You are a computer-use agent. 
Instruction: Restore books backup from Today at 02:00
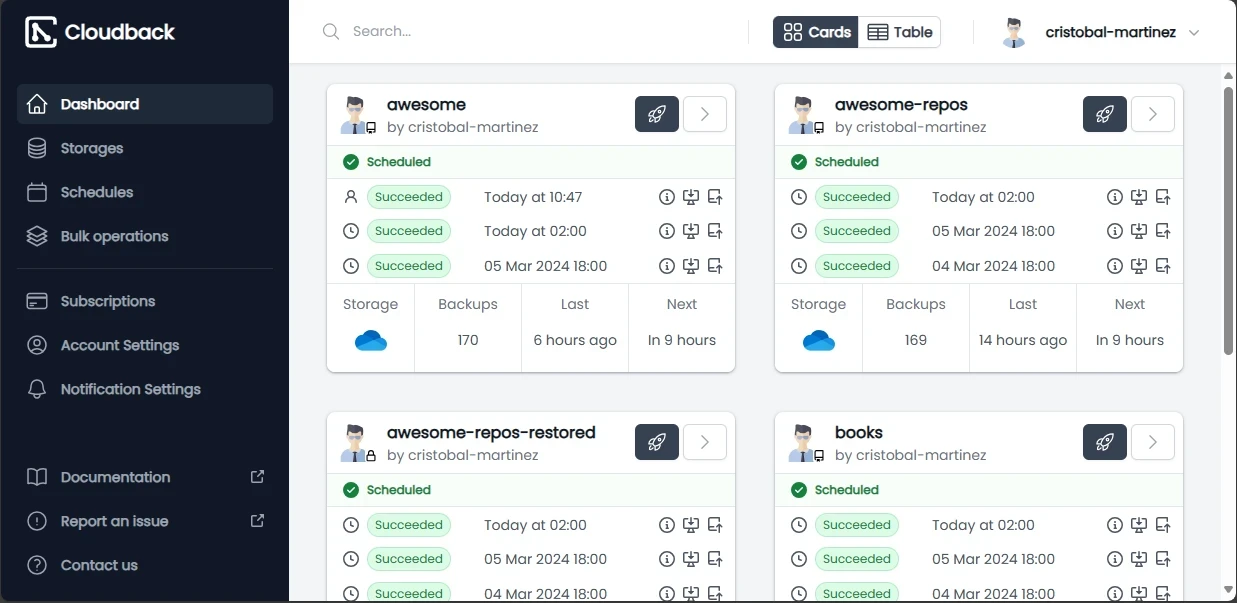(x=1163, y=525)
